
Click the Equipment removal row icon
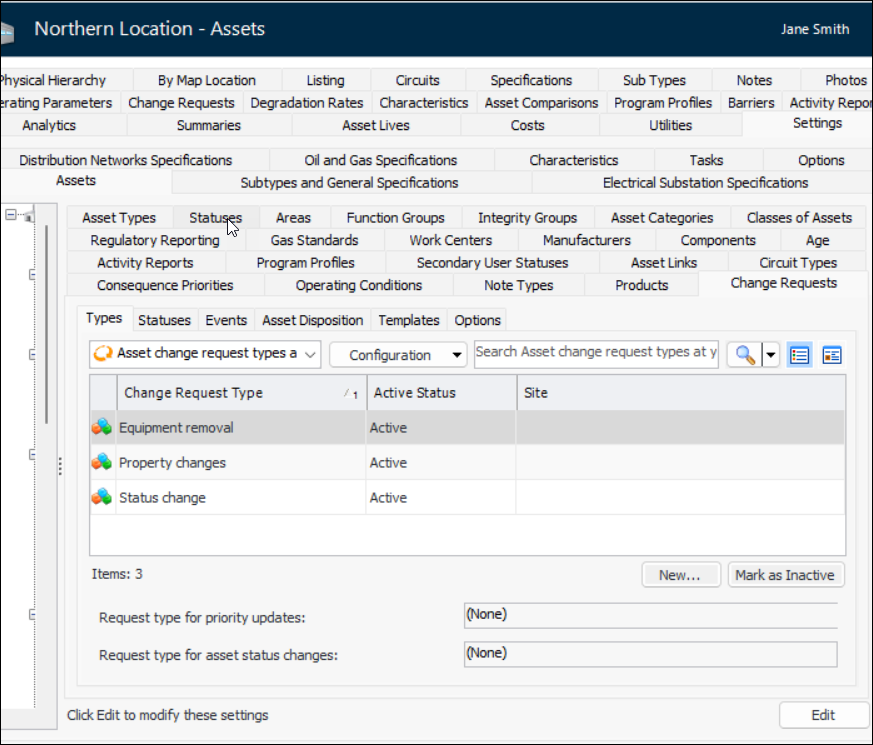(x=102, y=428)
